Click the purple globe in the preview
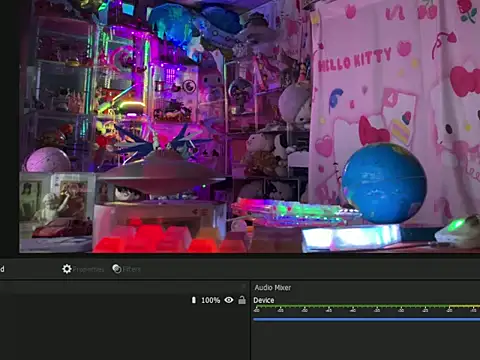Image resolution: width=480 pixels, height=360 pixels. (48, 160)
